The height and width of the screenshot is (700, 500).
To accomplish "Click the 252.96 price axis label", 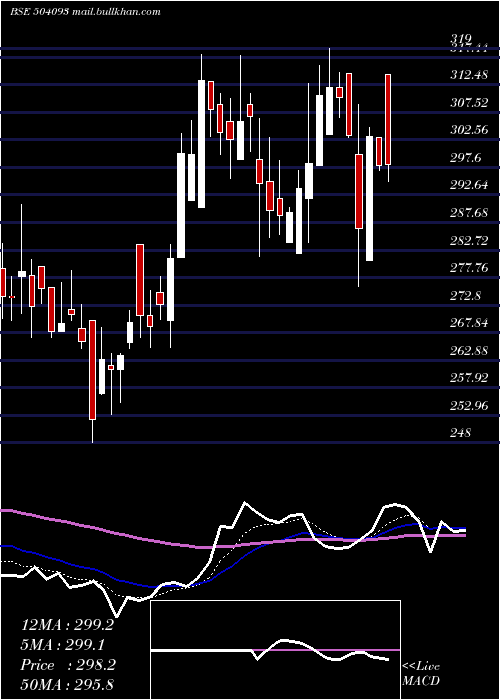I will pyautogui.click(x=469, y=406).
